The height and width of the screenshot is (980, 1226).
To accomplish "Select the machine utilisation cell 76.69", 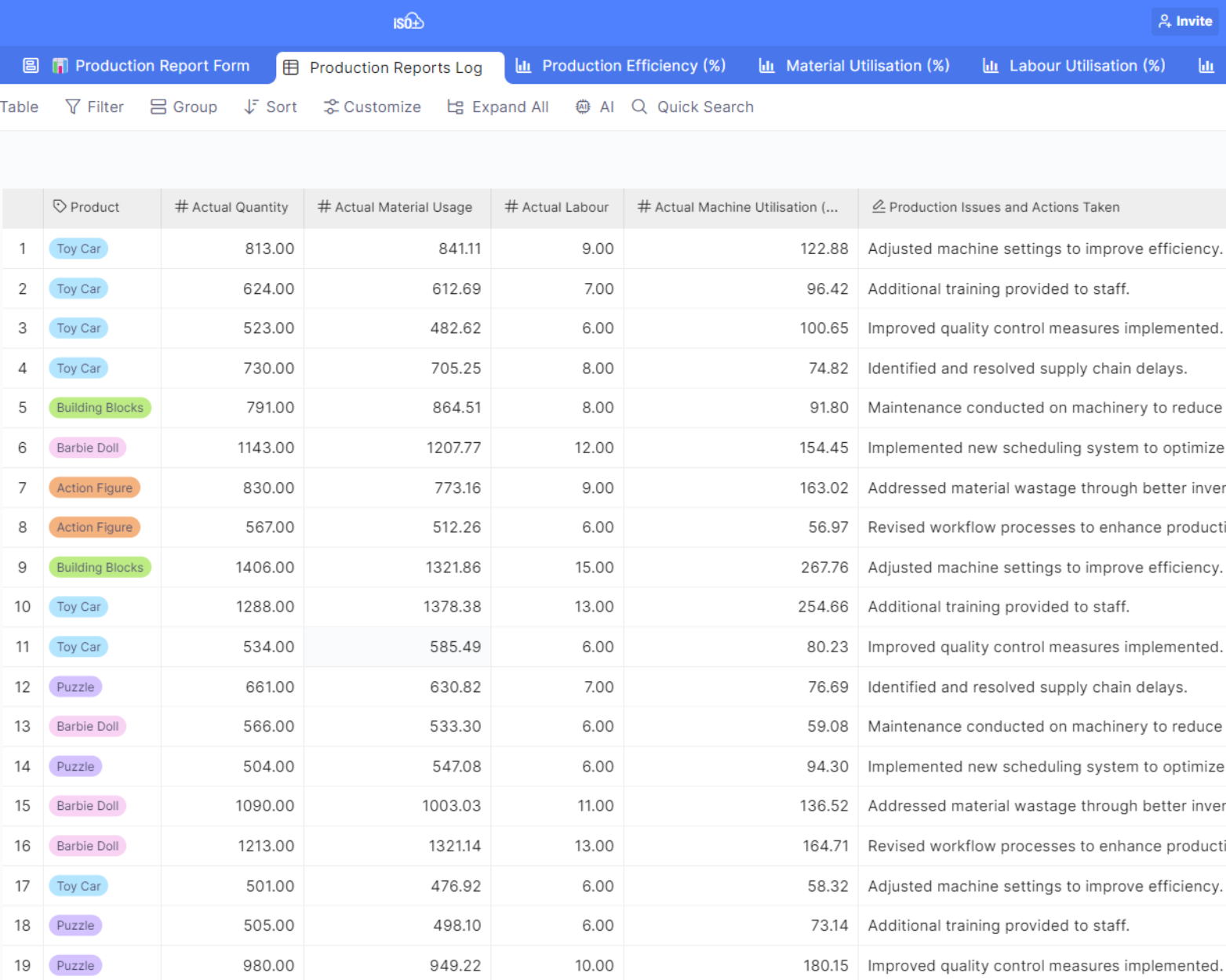I will click(740, 687).
